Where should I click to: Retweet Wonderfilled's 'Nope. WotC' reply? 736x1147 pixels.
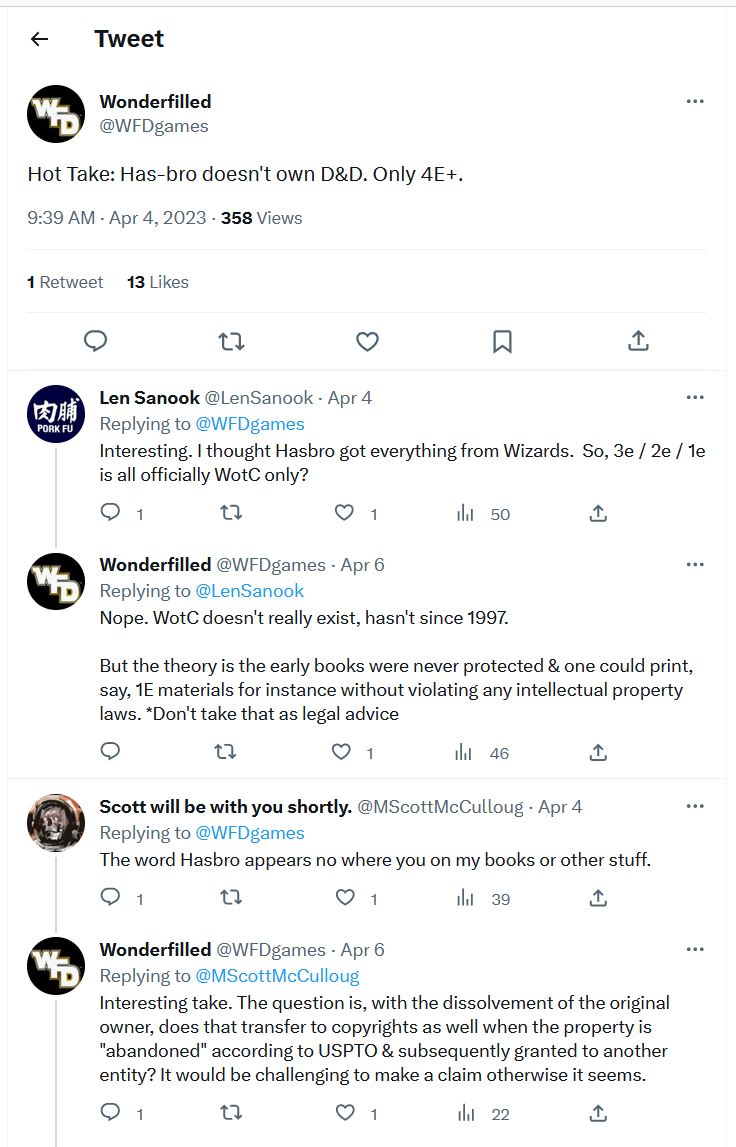click(226, 752)
